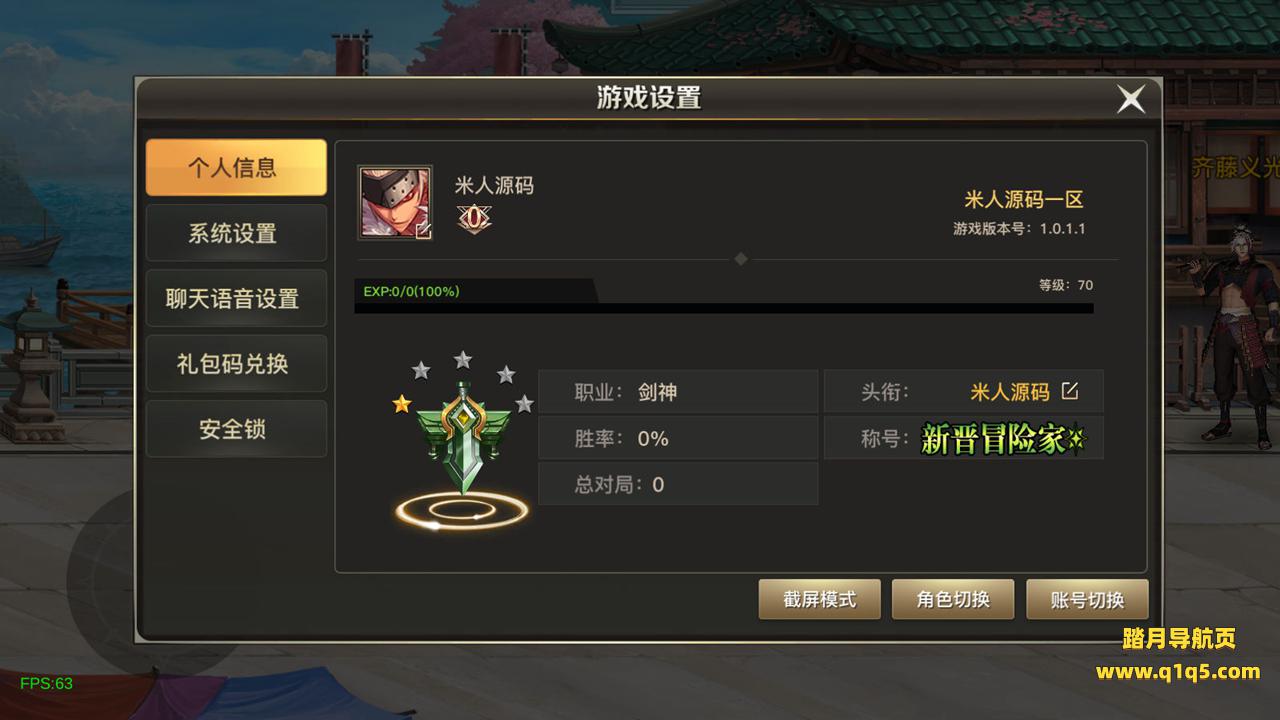Screen dimensions: 1280x720
Task: Click the 新晋冒险家 title badge
Action: [x=1003, y=439]
